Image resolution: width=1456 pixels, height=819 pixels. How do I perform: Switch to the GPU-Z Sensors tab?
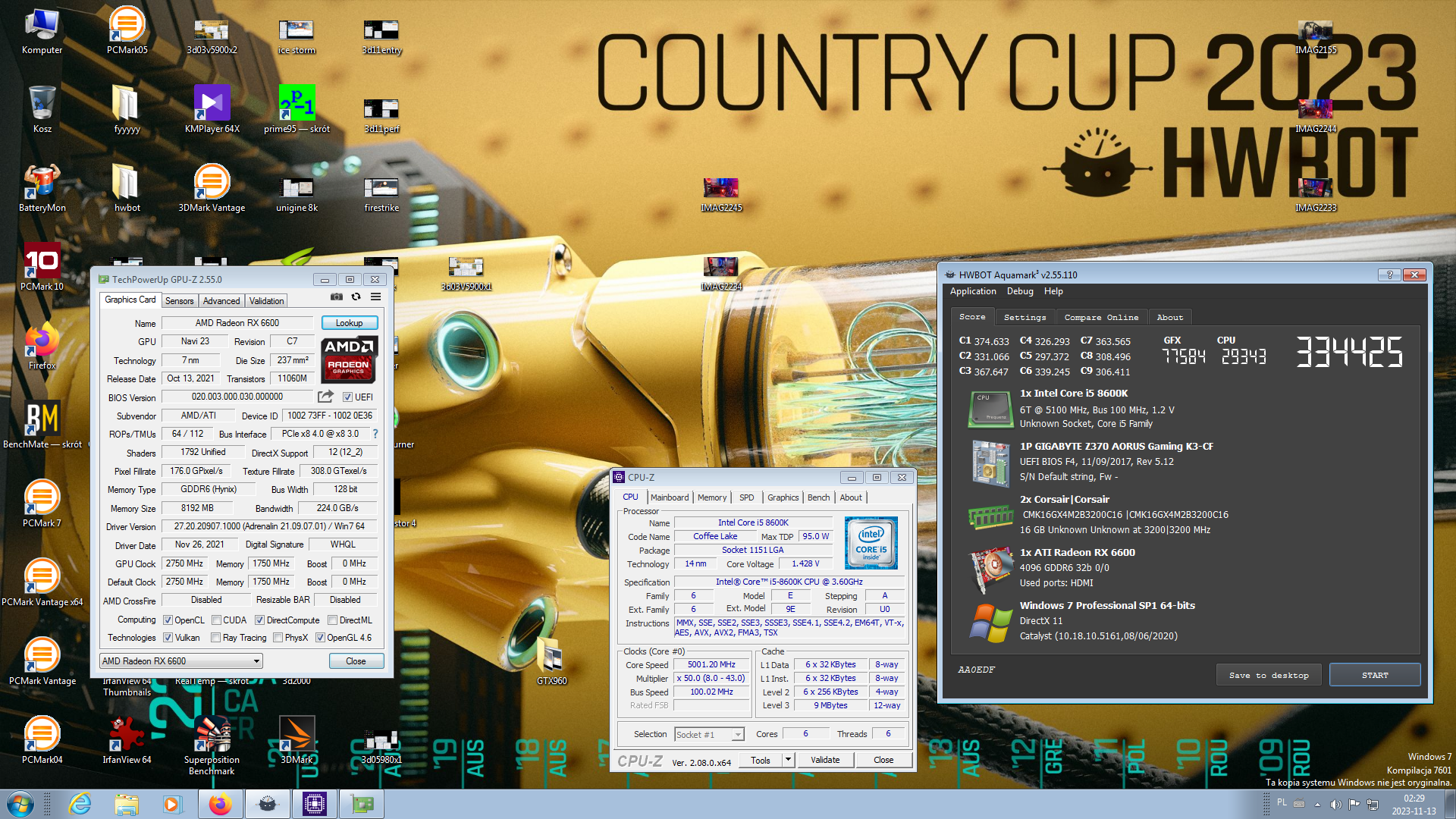tap(180, 301)
